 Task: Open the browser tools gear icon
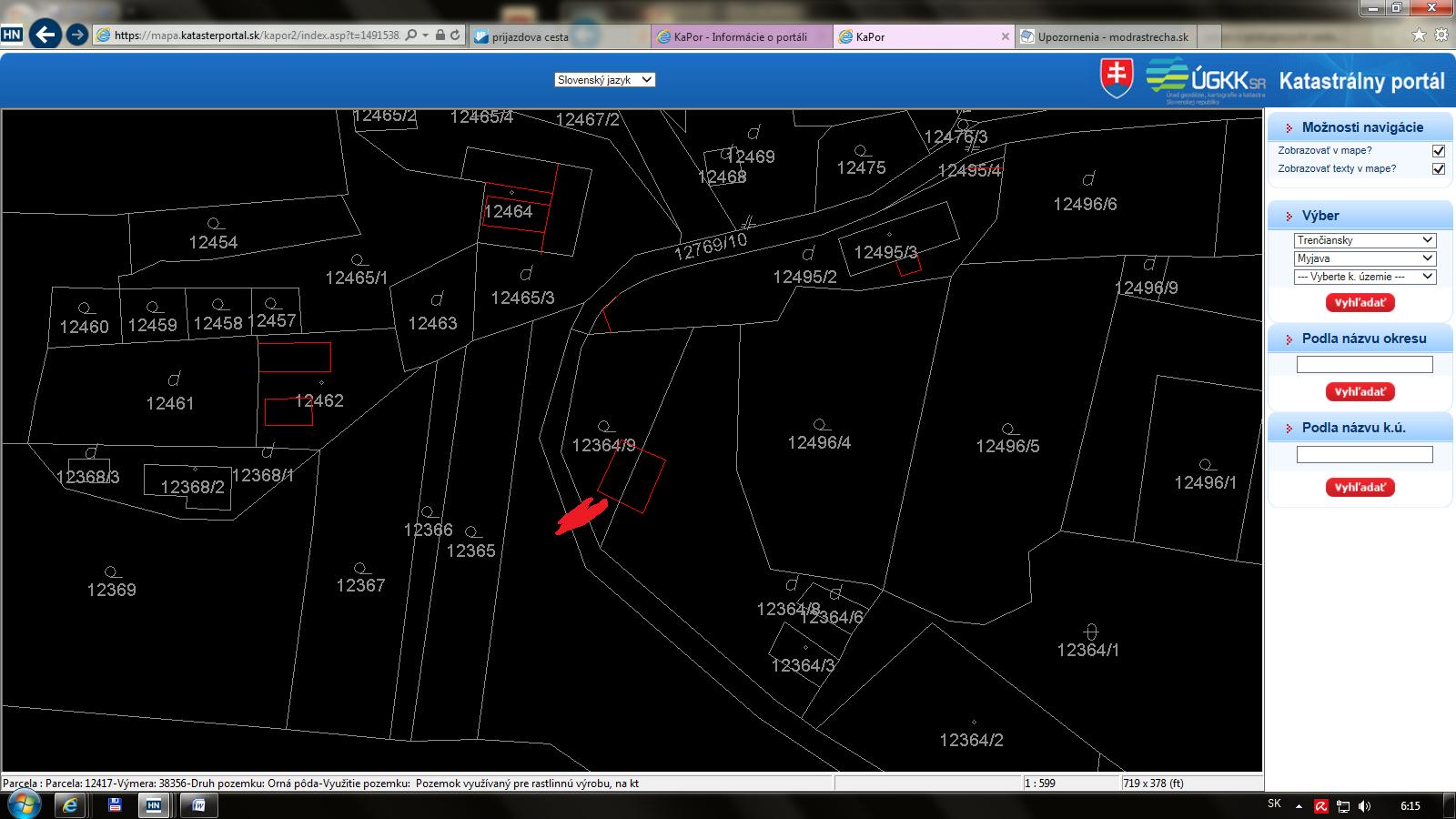pos(1441,35)
